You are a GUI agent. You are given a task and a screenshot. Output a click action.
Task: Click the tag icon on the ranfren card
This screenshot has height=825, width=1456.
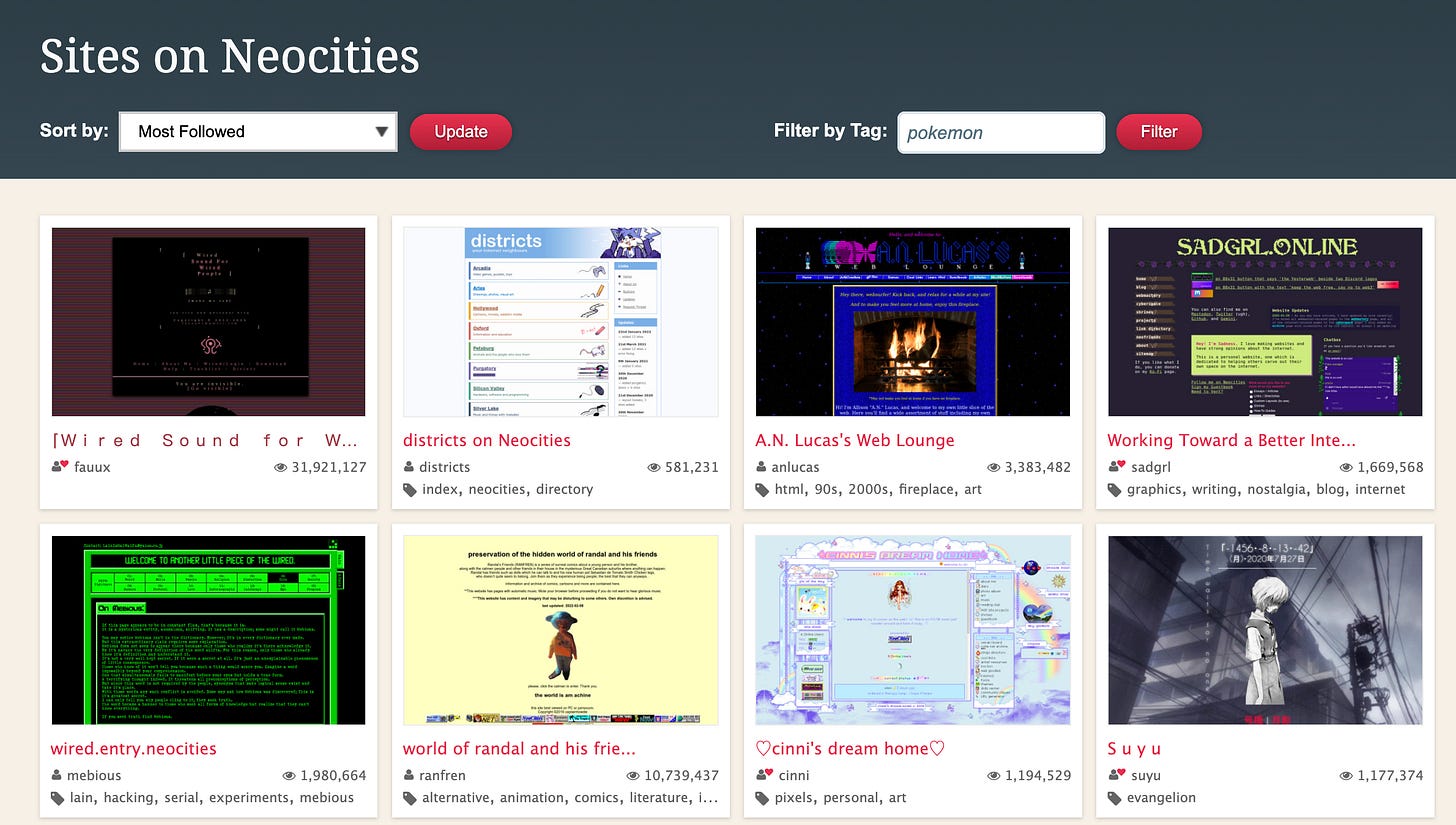click(410, 798)
